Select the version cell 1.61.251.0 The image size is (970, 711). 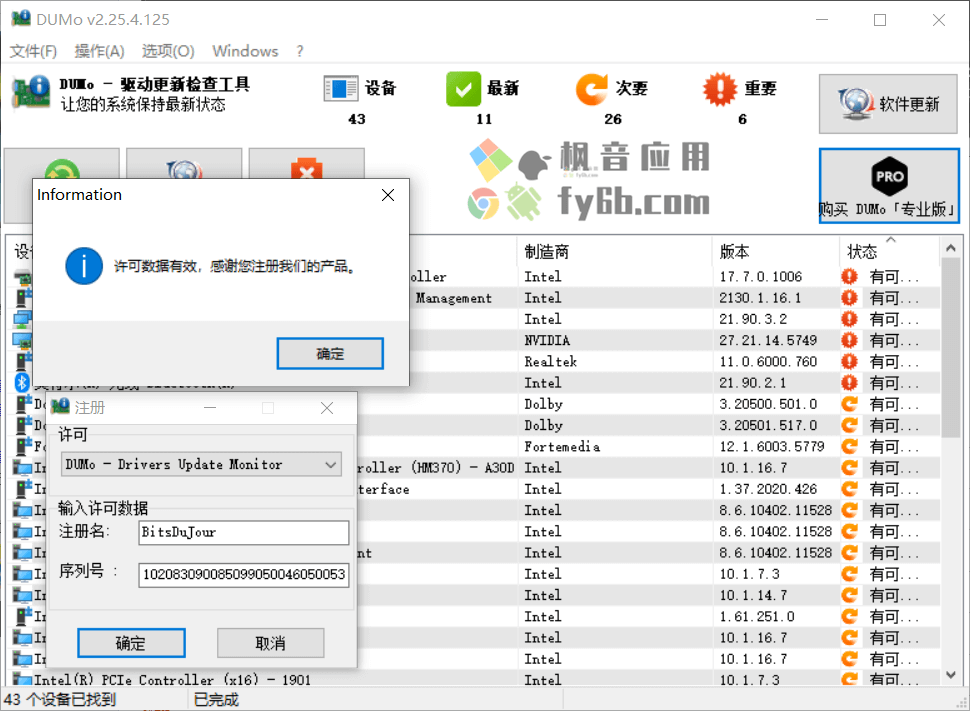click(x=757, y=616)
